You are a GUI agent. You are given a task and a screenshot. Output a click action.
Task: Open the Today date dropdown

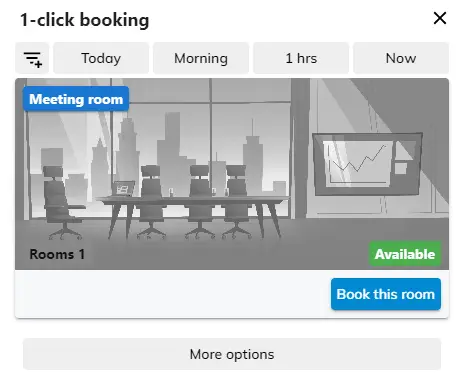coord(101,58)
